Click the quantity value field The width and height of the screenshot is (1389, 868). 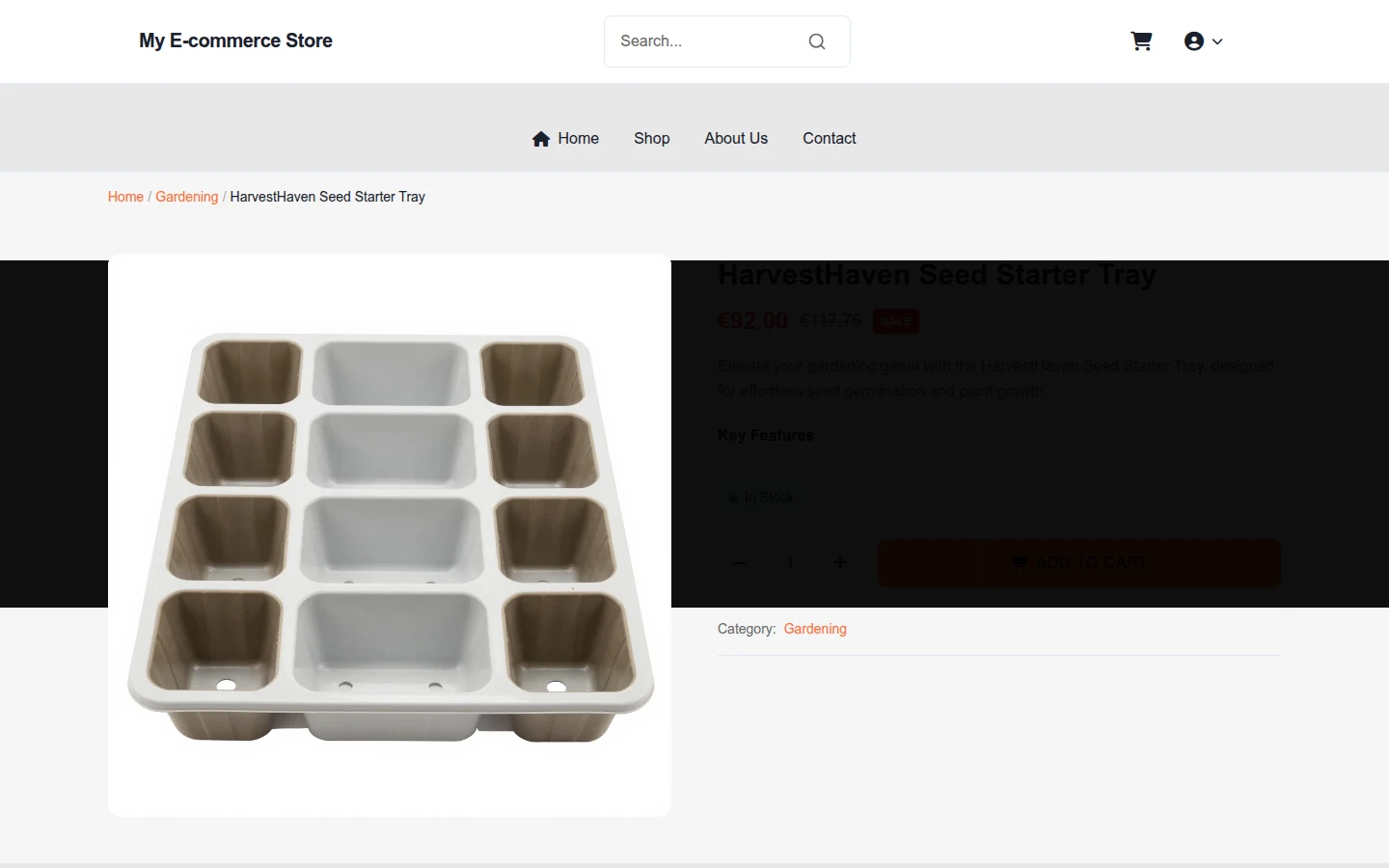[x=790, y=563]
